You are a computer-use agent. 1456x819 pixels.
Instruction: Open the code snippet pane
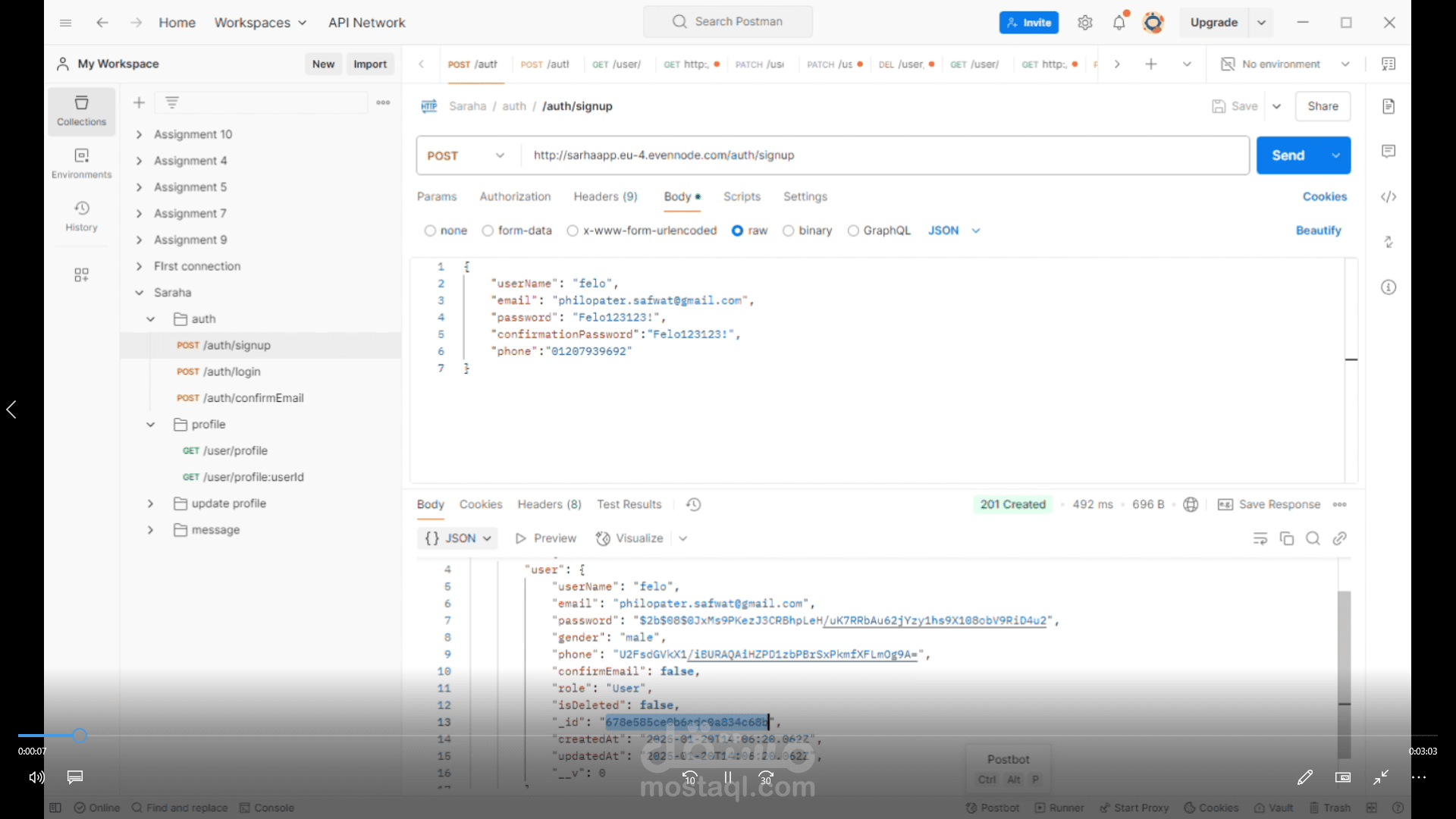[1389, 197]
